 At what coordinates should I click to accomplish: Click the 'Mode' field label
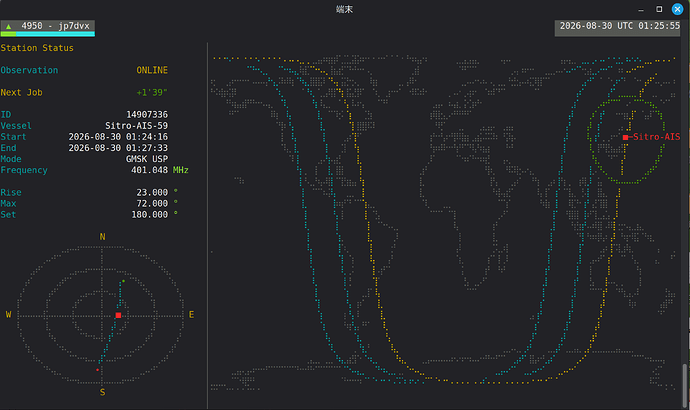point(11,159)
